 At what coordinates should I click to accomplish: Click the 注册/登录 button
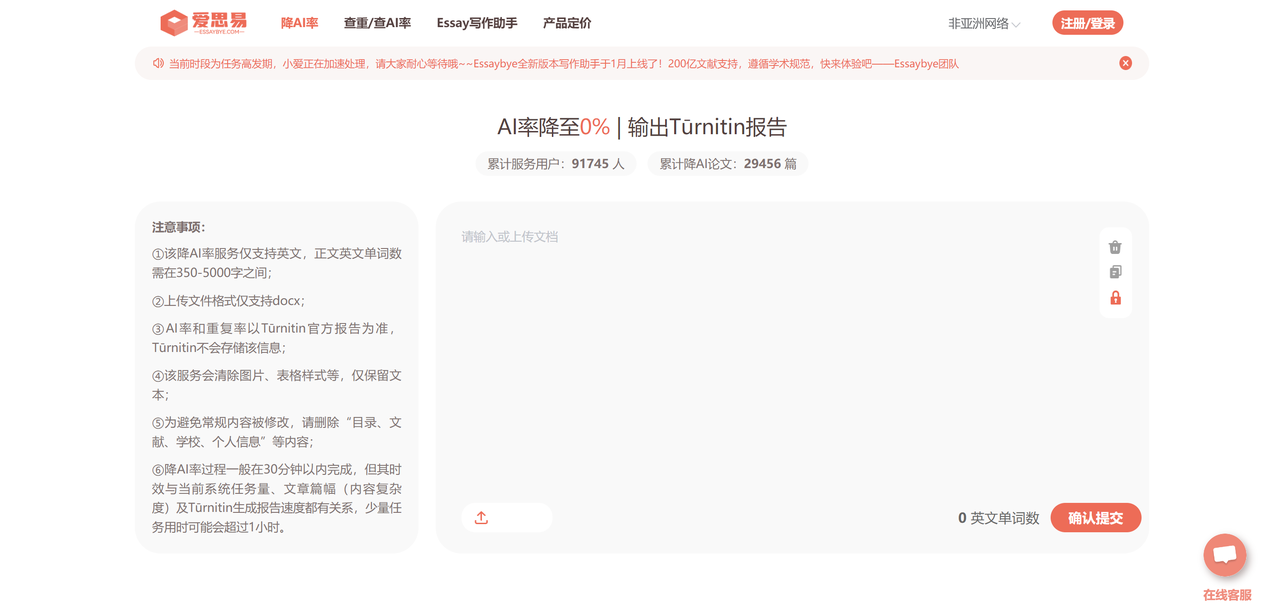tap(1087, 23)
